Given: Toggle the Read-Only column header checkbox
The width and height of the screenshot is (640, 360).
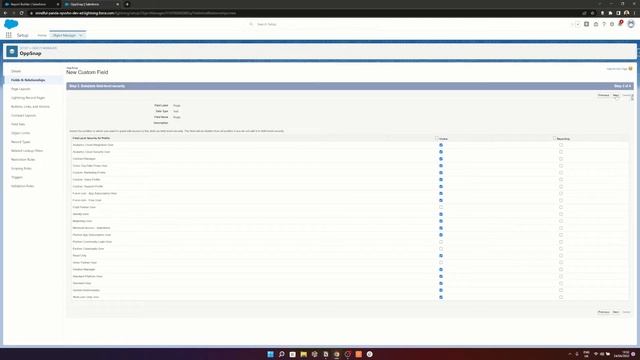Looking at the screenshot, I should pos(554,138).
